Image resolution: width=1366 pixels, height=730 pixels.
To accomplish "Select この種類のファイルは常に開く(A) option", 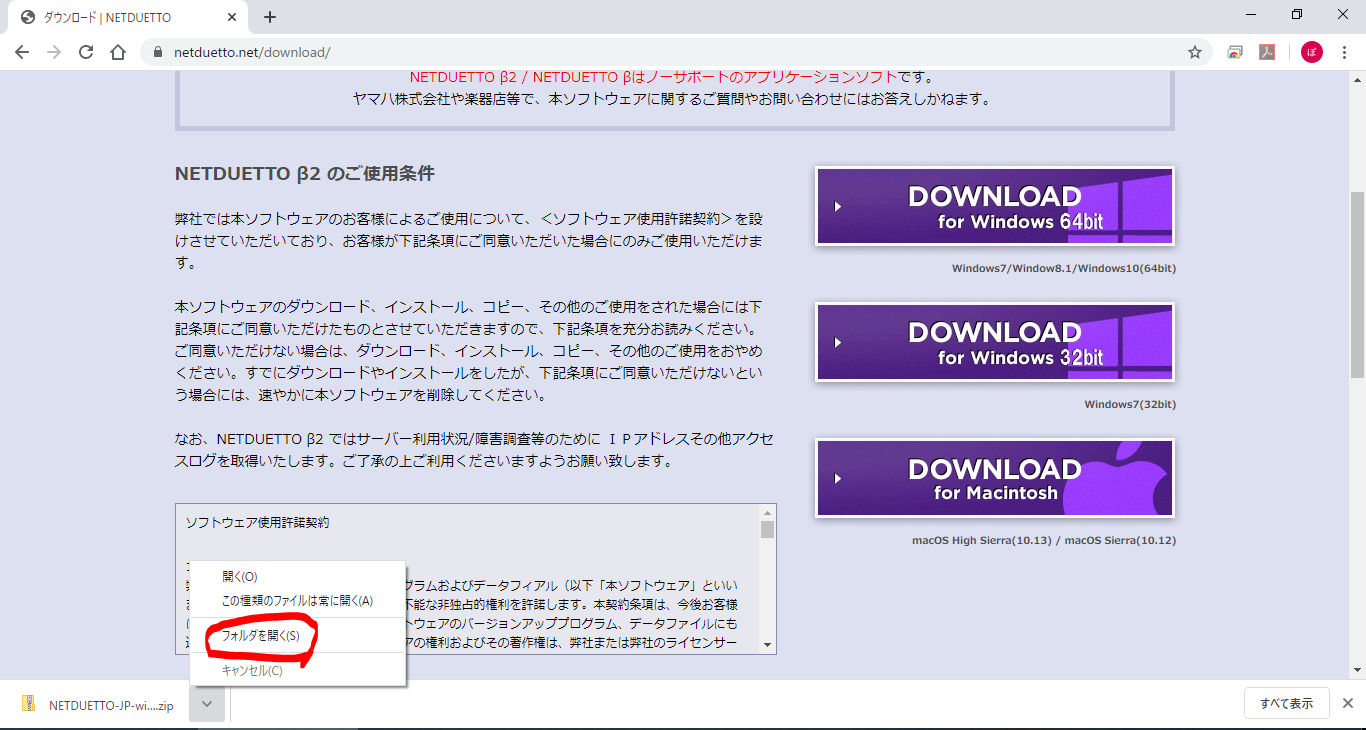I will pyautogui.click(x=298, y=600).
